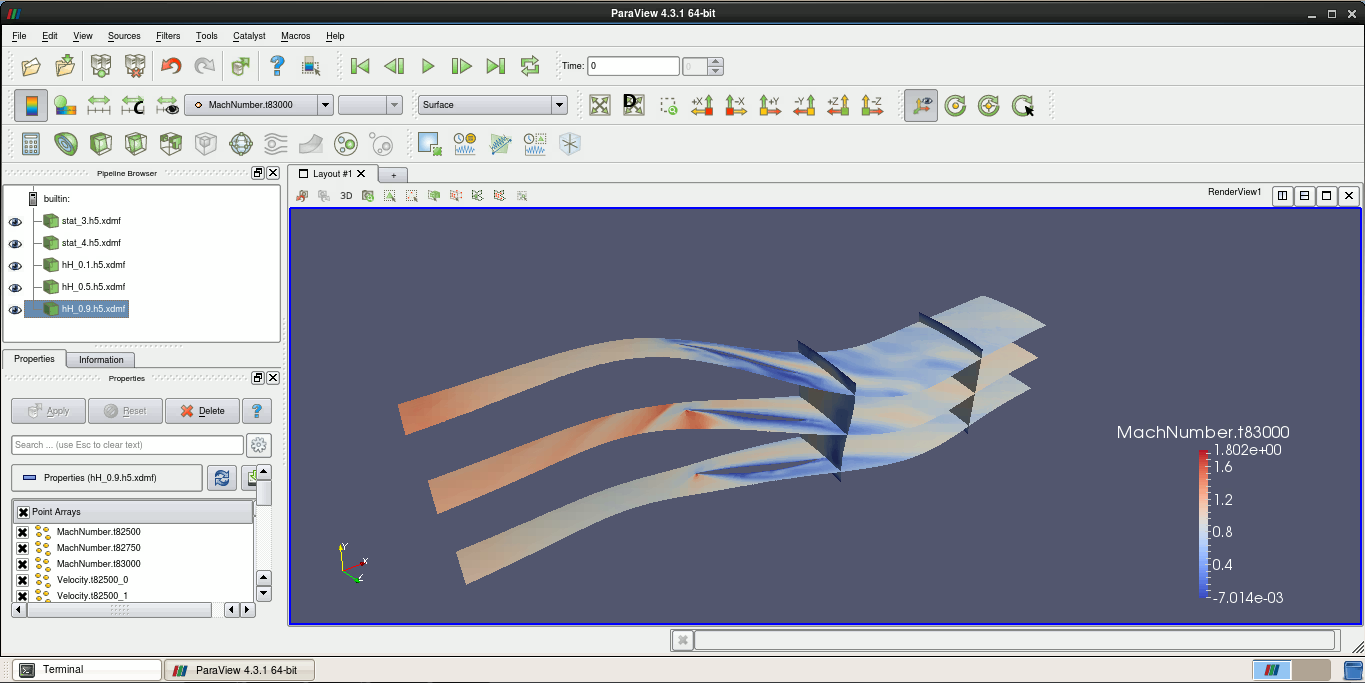Image resolution: width=1365 pixels, height=683 pixels.
Task: Collapse the Properties (hH_0.9.h5.xdmf) section
Action: coord(106,478)
